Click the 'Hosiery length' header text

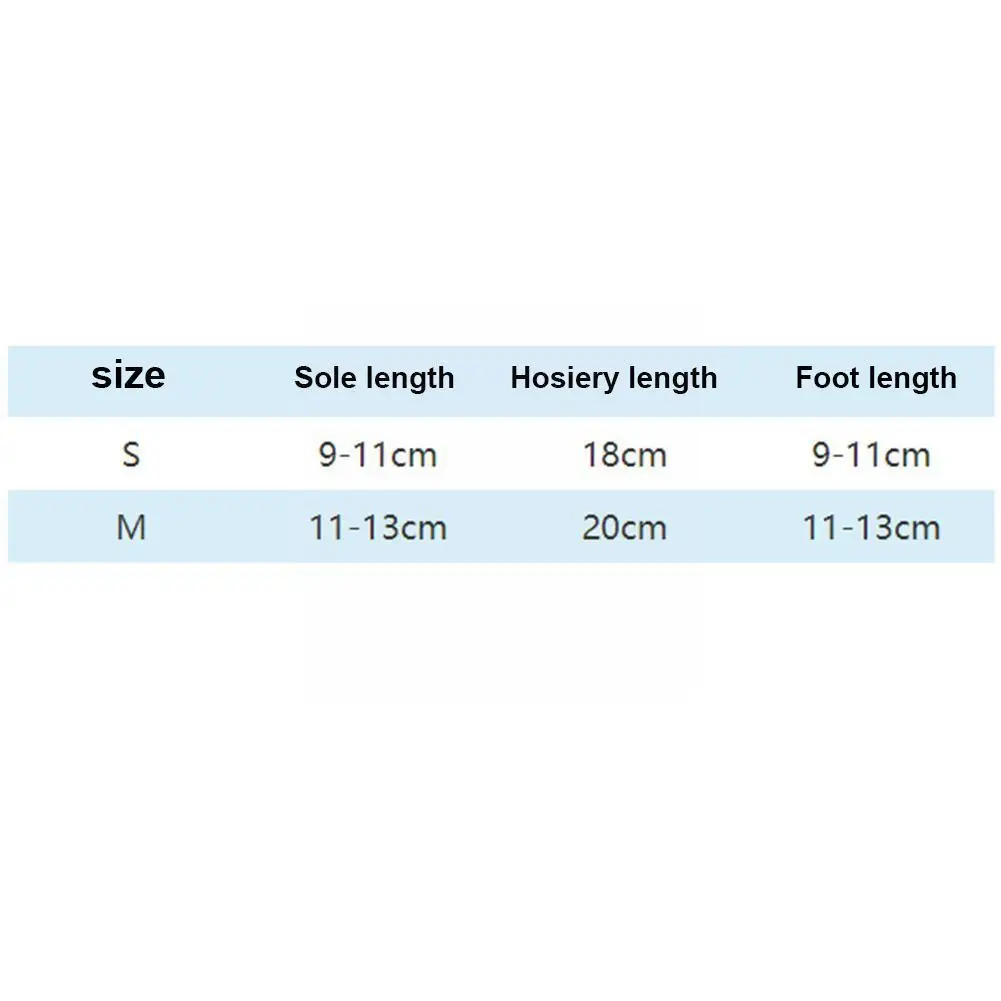(x=614, y=378)
